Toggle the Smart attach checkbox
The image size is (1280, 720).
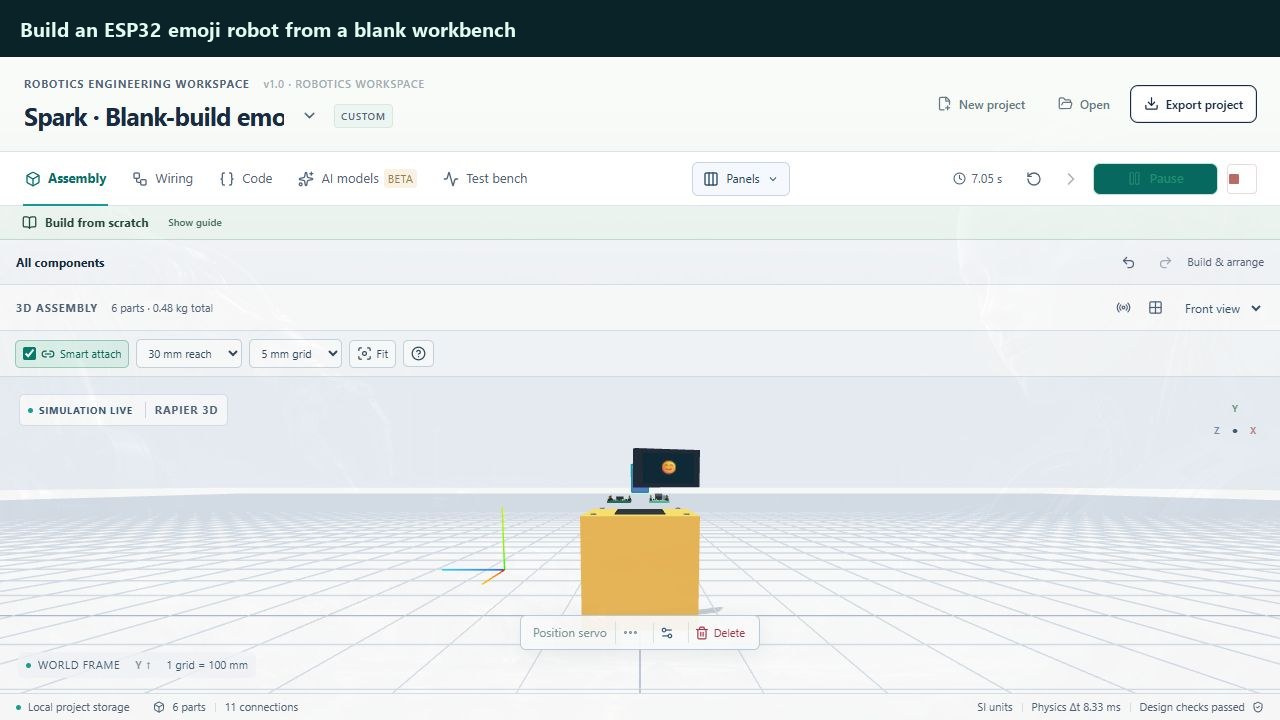(29, 354)
